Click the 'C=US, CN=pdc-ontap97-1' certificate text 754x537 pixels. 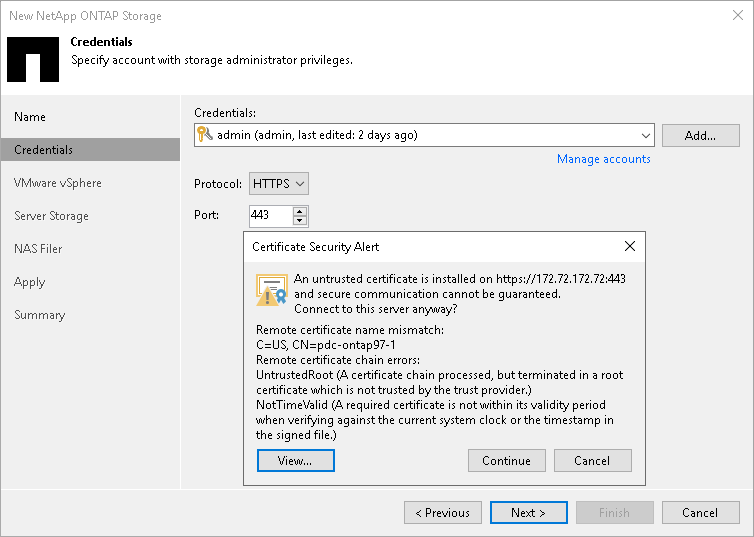(x=326, y=345)
